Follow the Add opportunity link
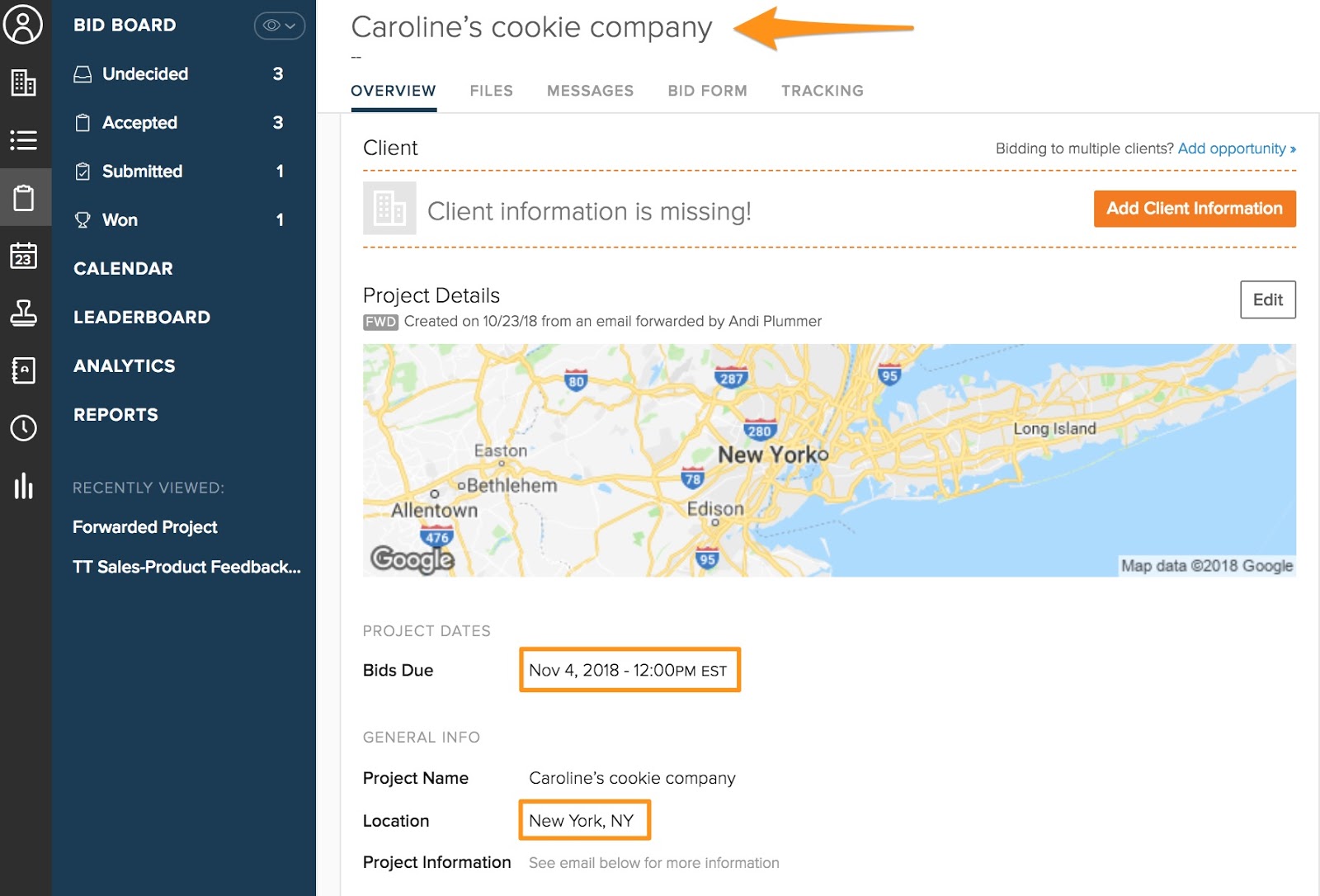Viewport: 1320px width, 896px height. coord(1236,149)
